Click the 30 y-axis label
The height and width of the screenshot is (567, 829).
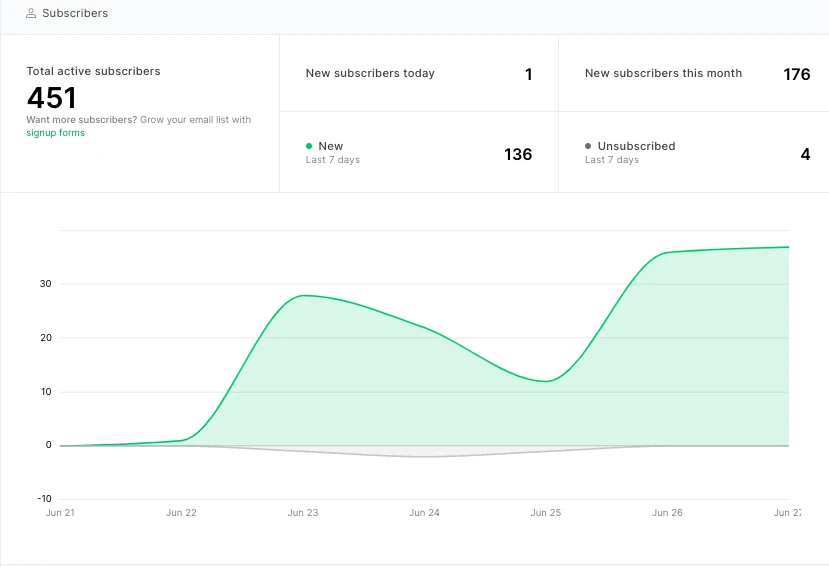45,284
